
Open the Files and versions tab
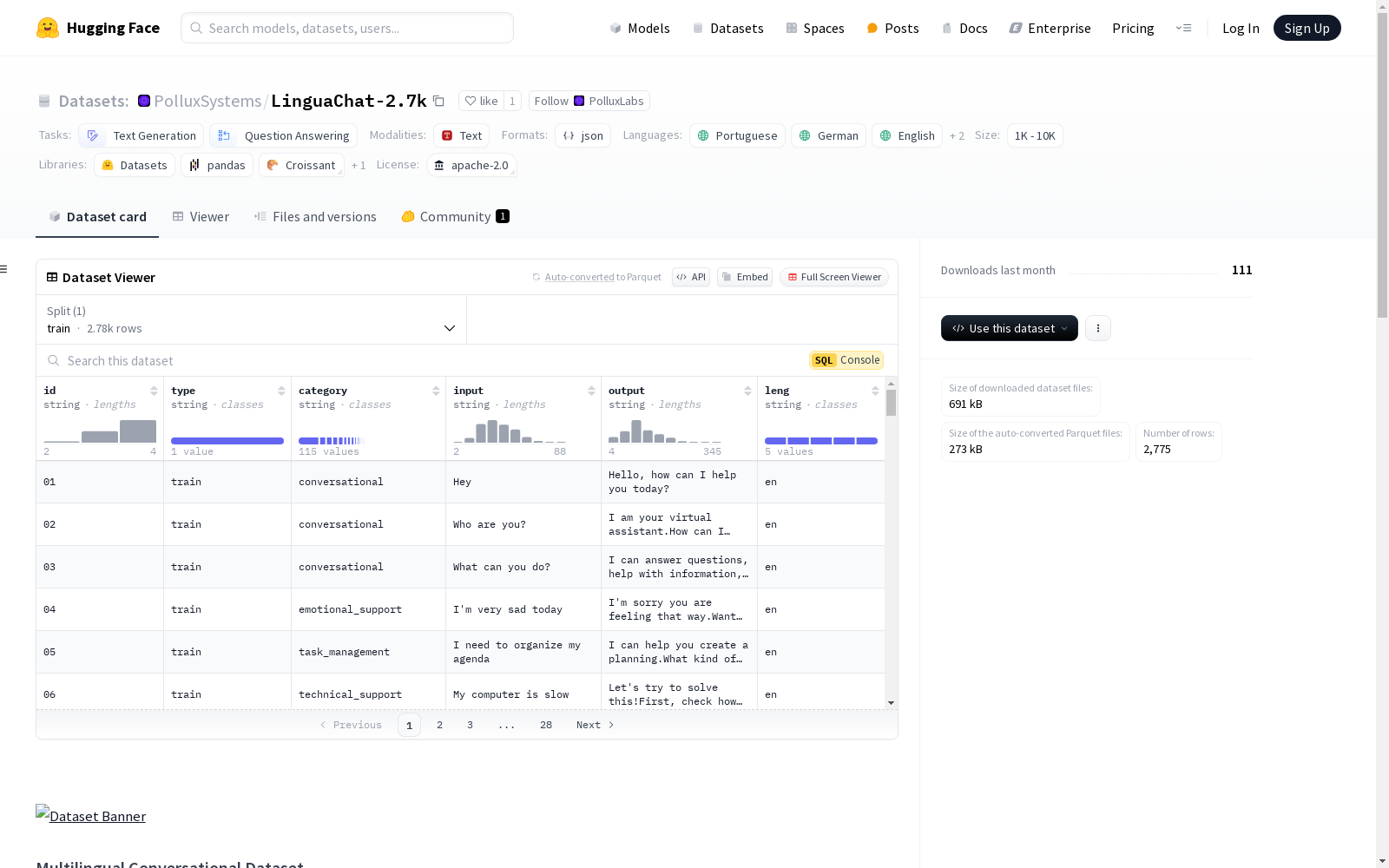[x=315, y=217]
